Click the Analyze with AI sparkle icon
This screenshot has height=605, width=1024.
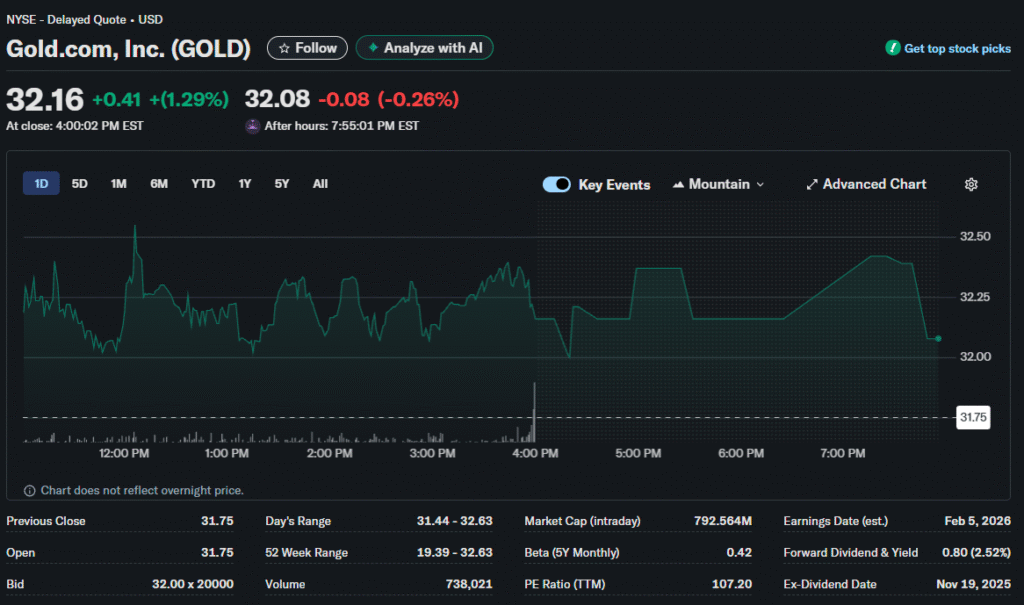point(373,48)
